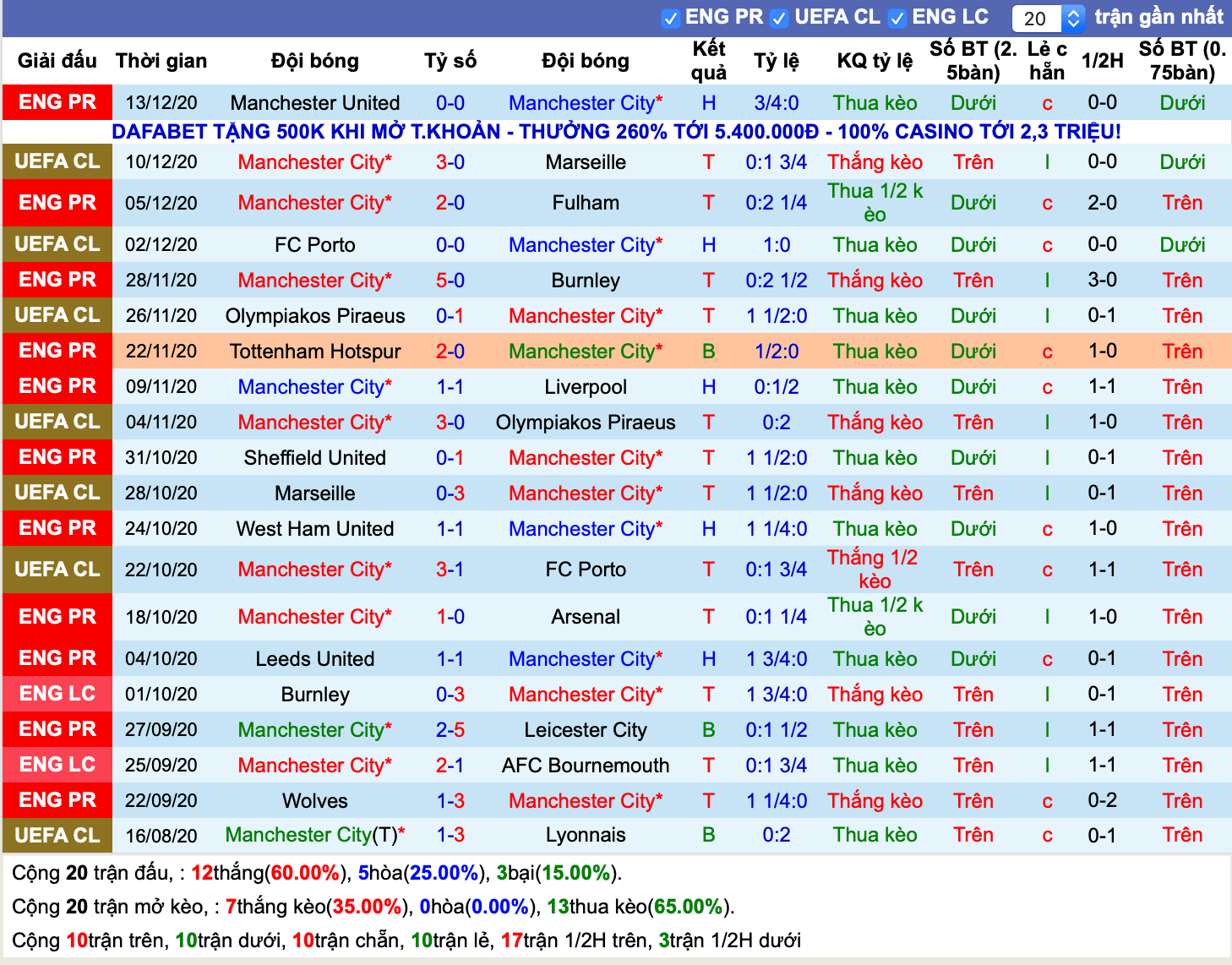Click the date 22/11/20
Image resolution: width=1232 pixels, height=965 pixels.
coord(161,352)
